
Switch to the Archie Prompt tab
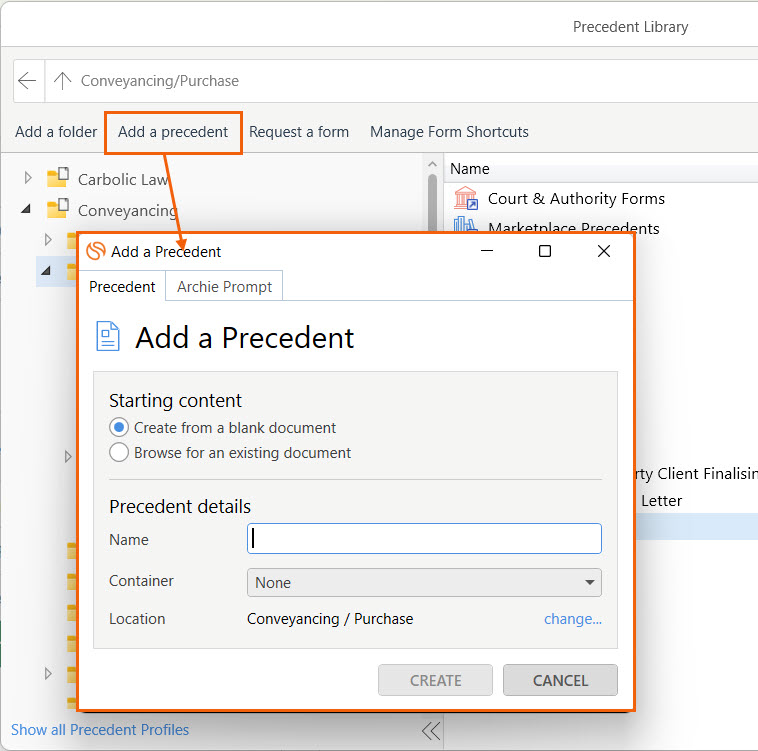(x=224, y=286)
